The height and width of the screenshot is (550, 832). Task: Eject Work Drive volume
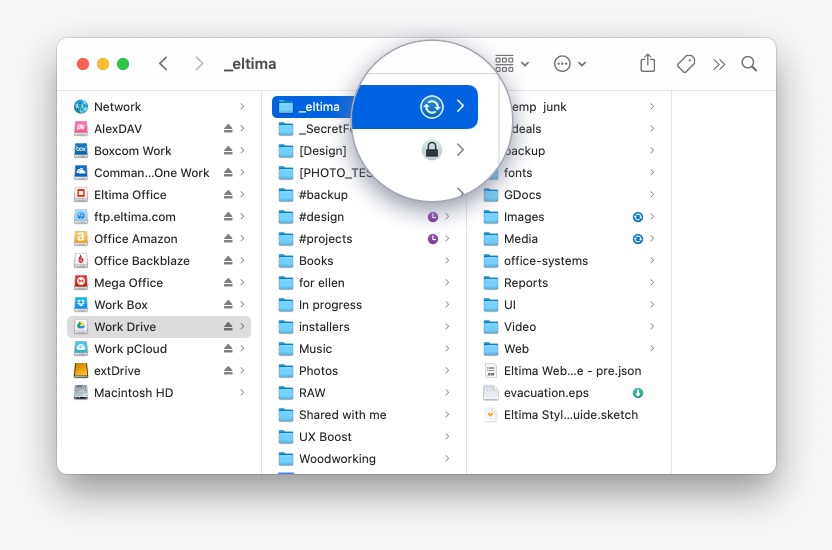pos(228,327)
